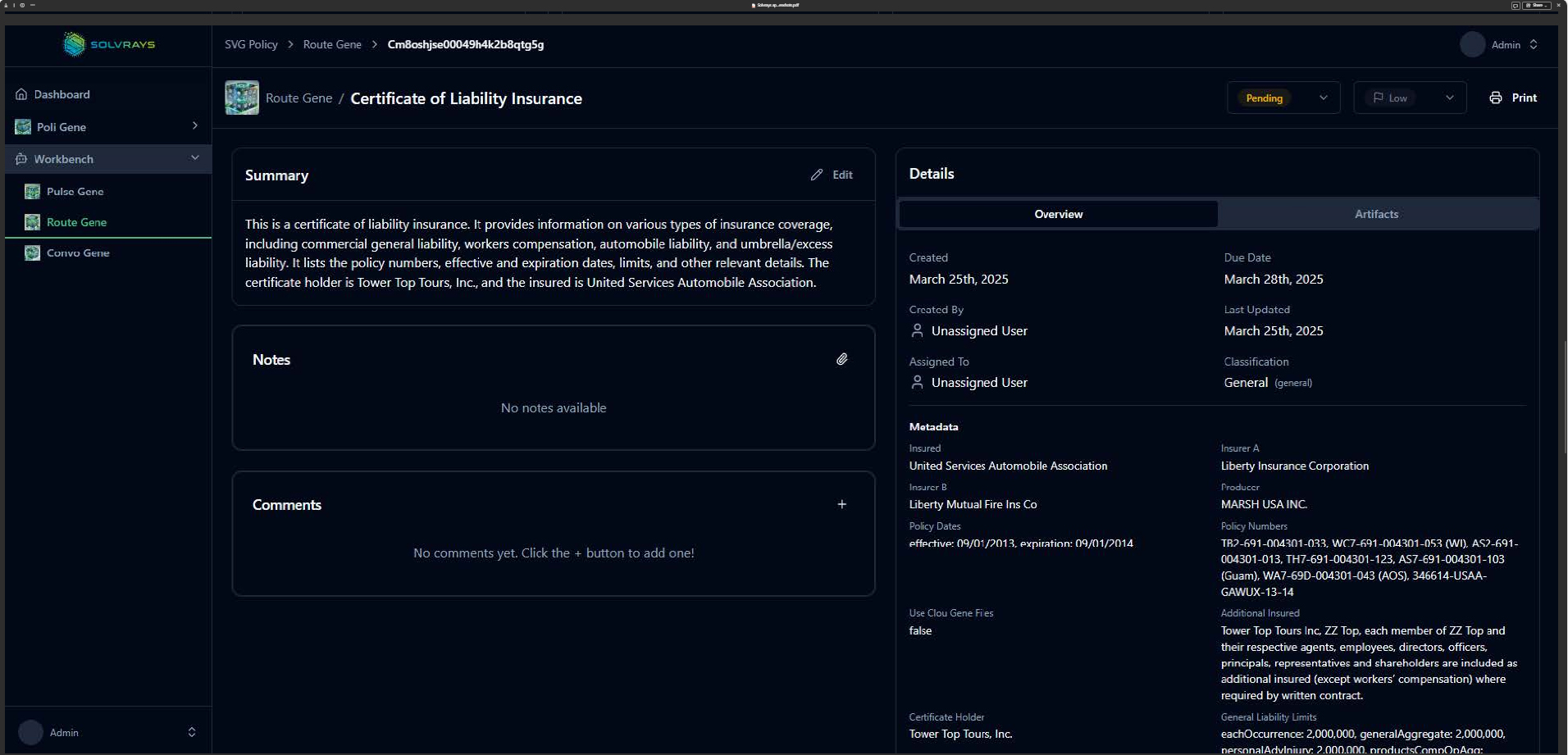
Task: Click the priority flag icon
Action: pyautogui.click(x=1379, y=98)
